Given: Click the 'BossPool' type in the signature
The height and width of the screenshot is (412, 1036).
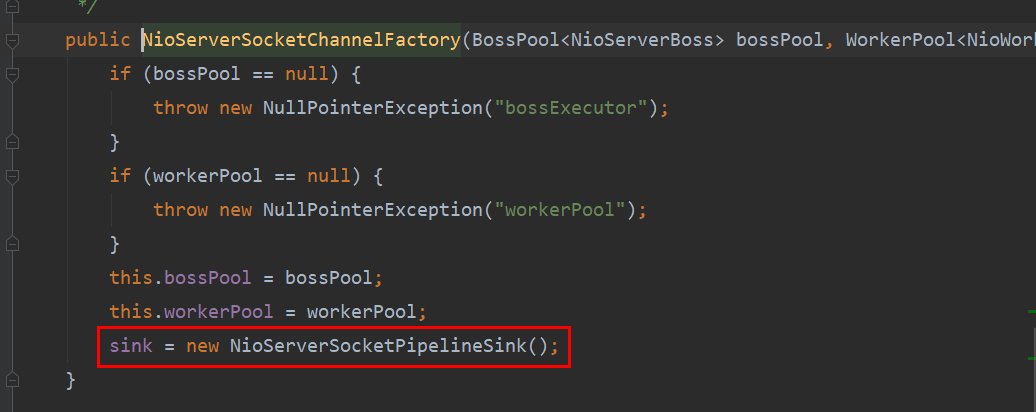Looking at the screenshot, I should pyautogui.click(x=516, y=40).
